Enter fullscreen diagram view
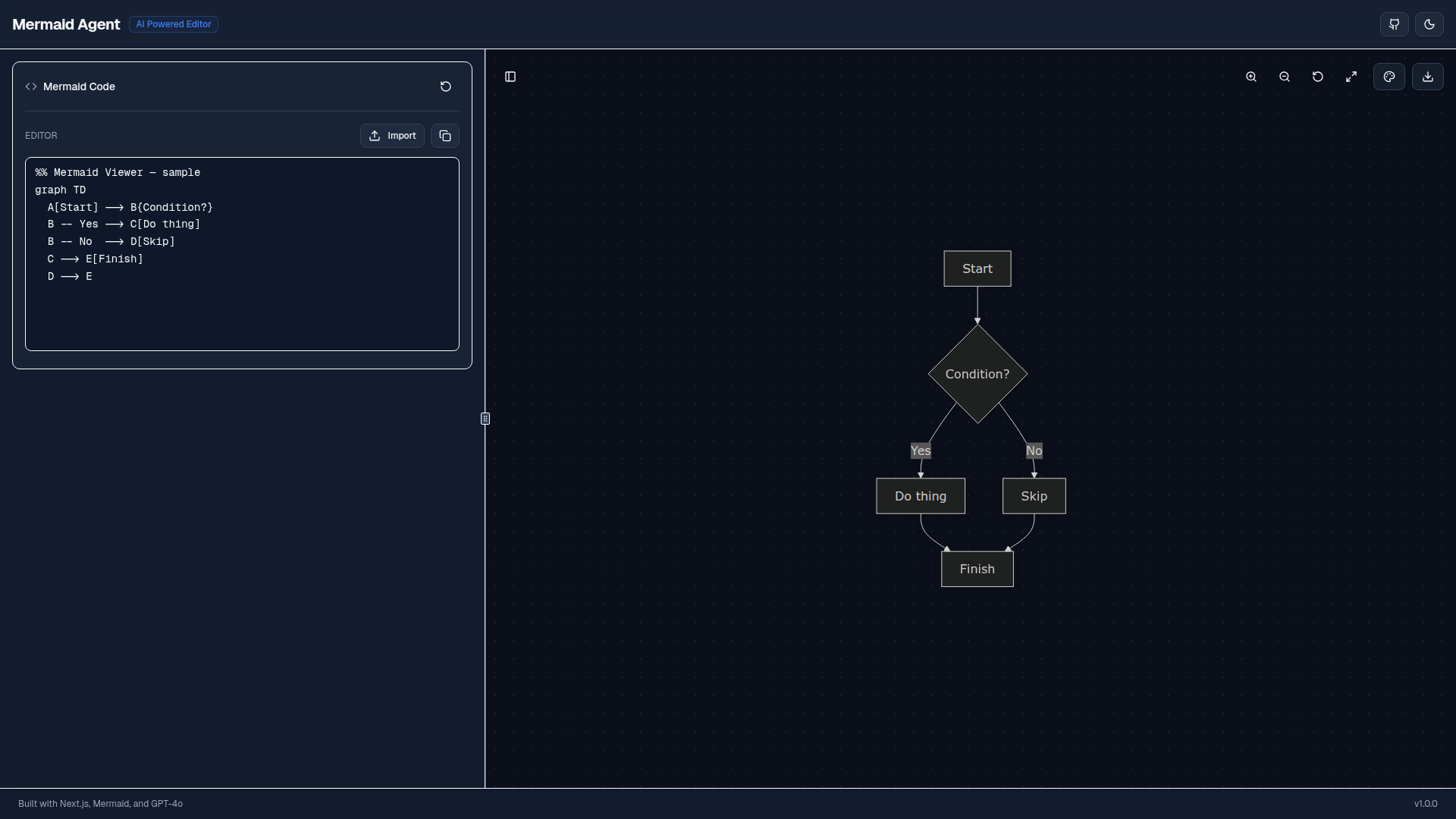 coord(1351,77)
